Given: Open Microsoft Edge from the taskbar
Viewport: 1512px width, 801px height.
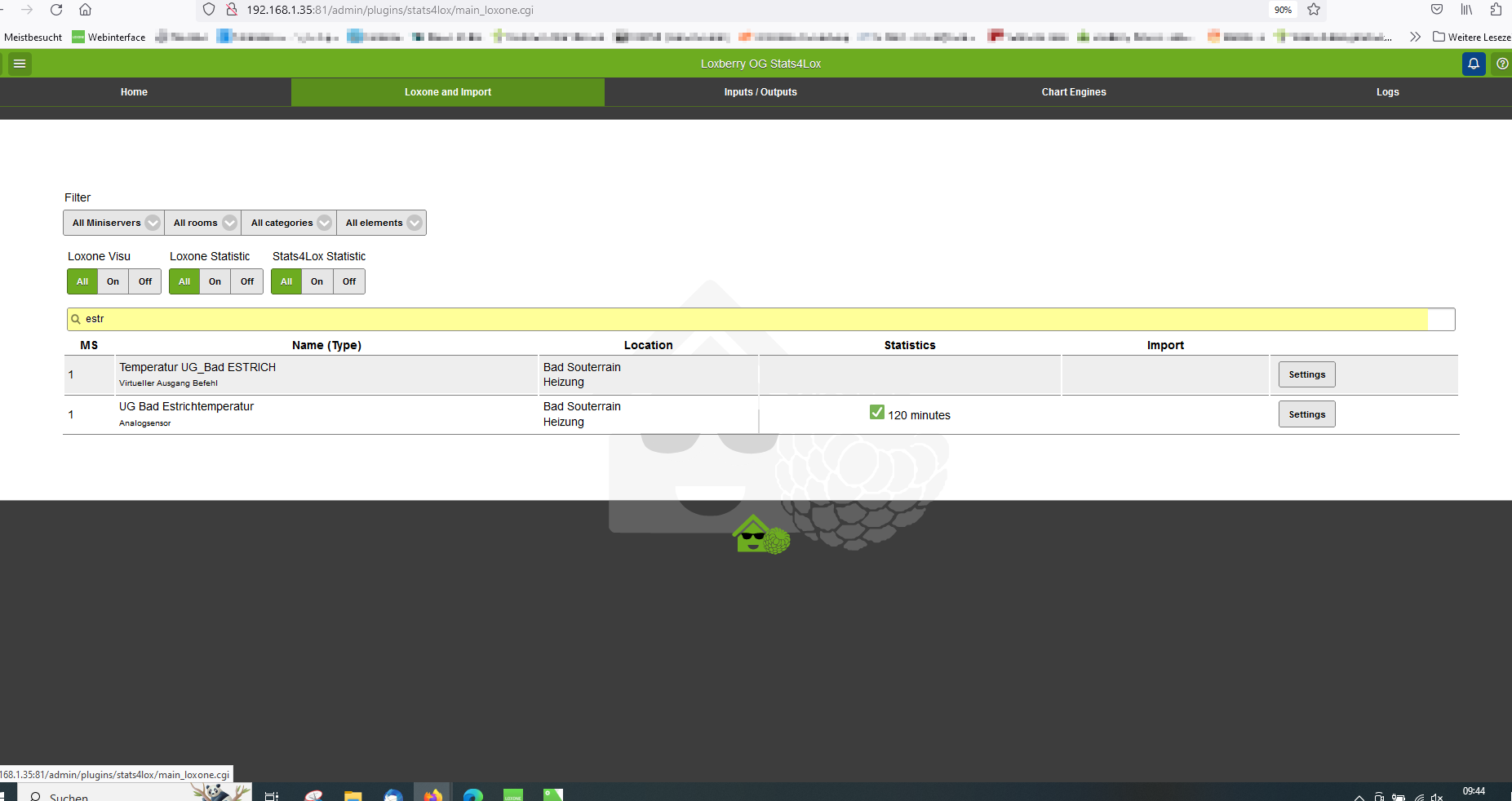Looking at the screenshot, I should pyautogui.click(x=473, y=794).
